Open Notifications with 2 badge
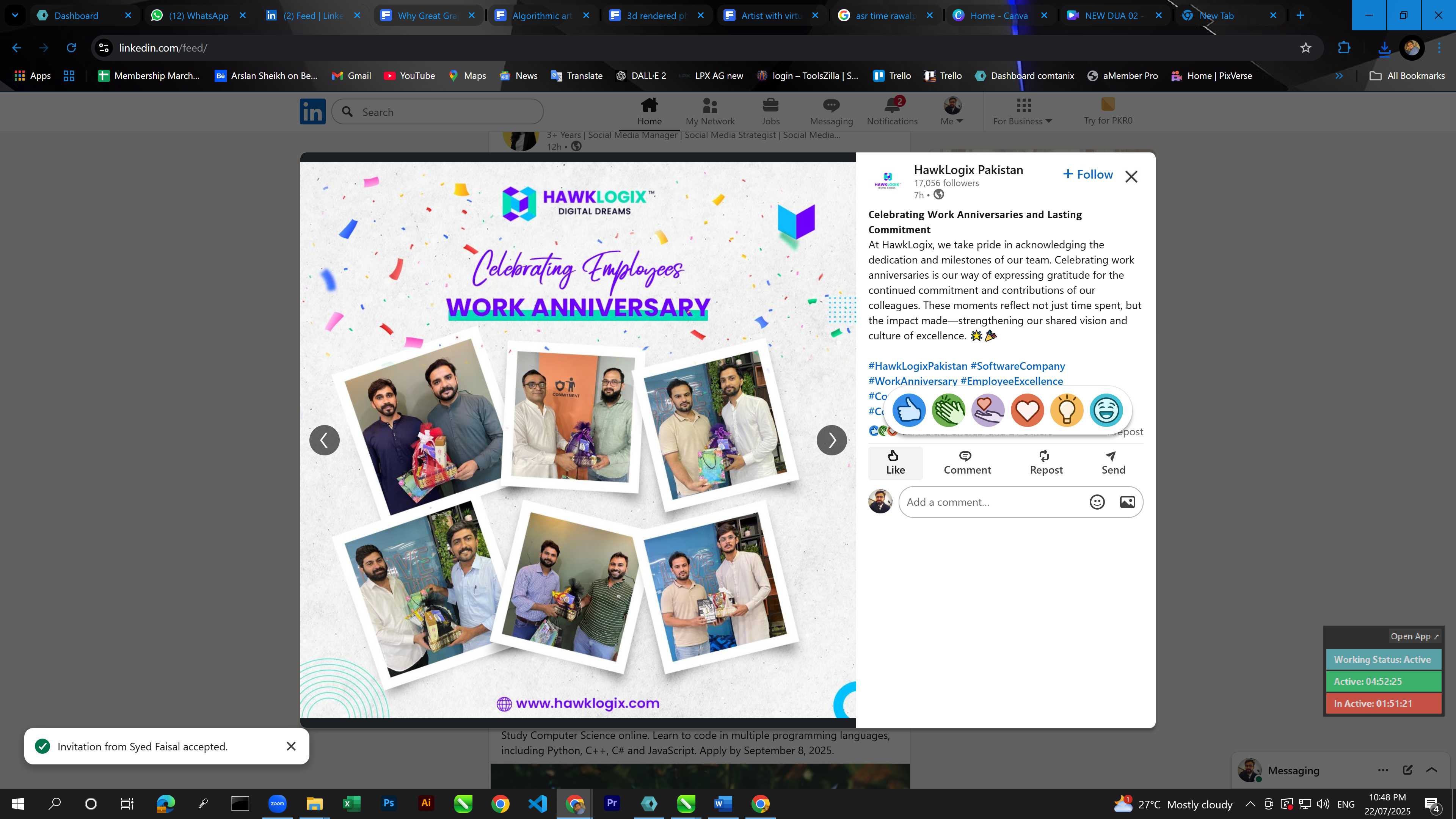 click(892, 112)
